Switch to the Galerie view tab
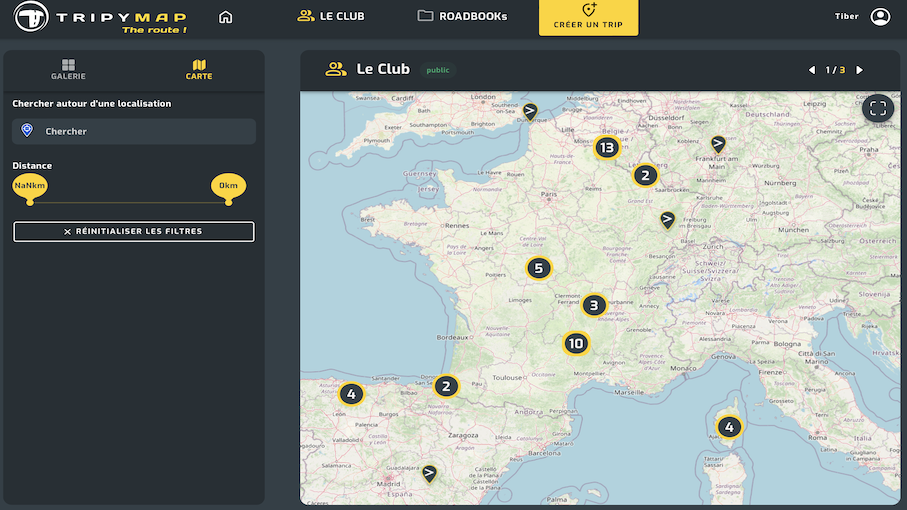 tap(68, 70)
